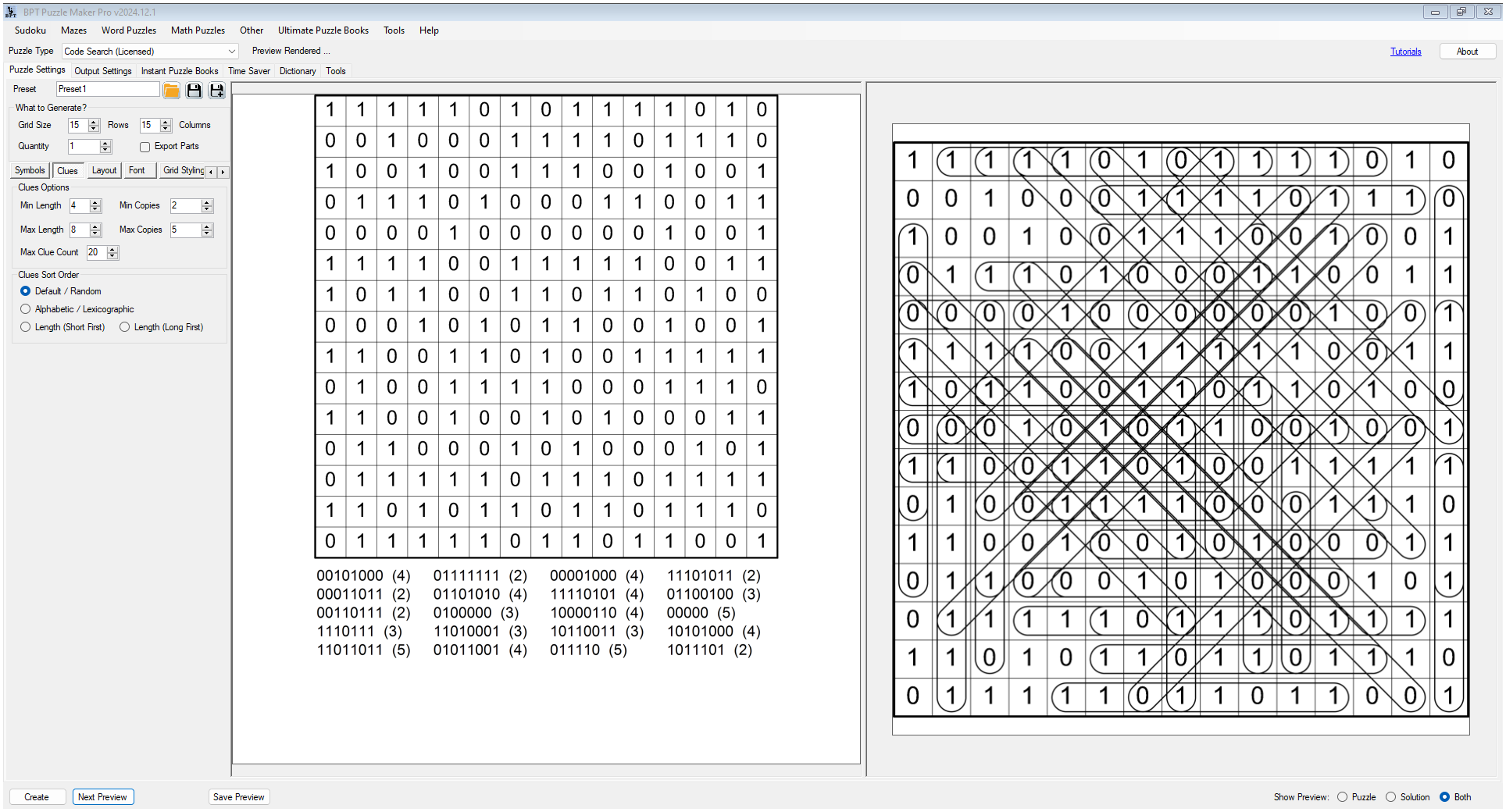Click the save preset floppy icon

(x=194, y=91)
